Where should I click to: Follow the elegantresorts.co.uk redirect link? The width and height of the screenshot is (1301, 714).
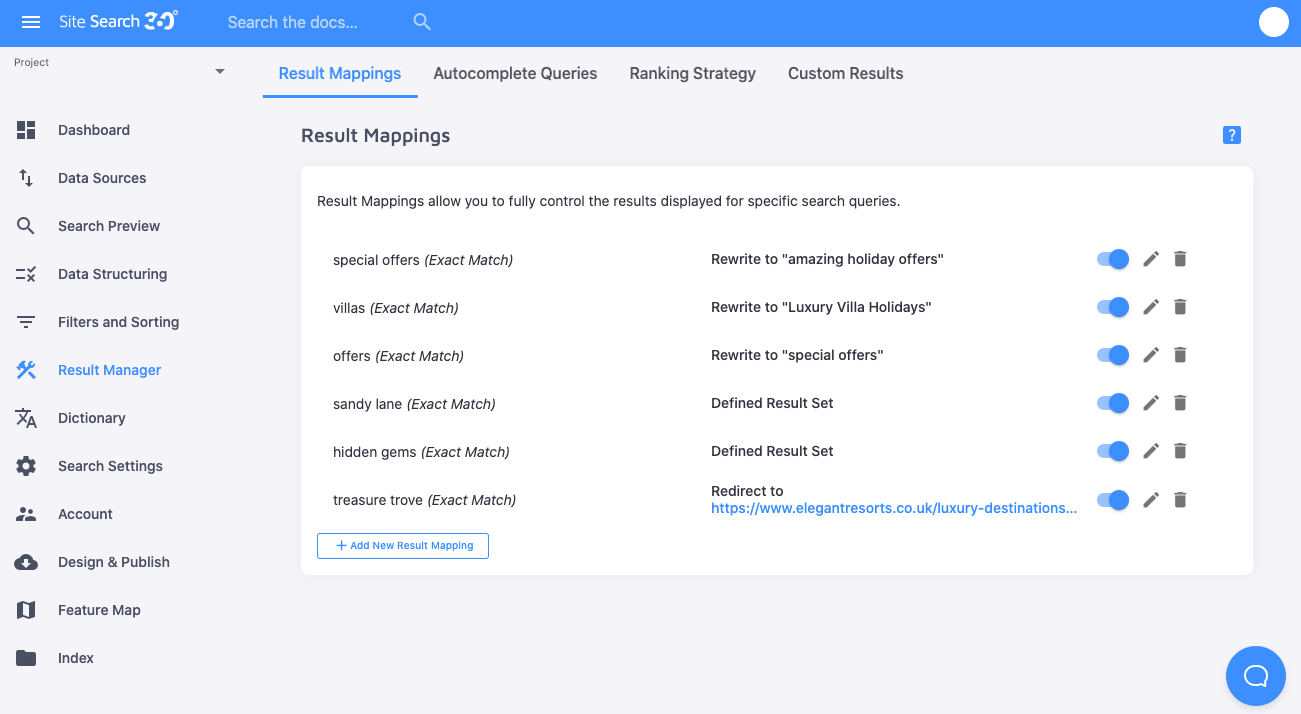pyautogui.click(x=893, y=508)
